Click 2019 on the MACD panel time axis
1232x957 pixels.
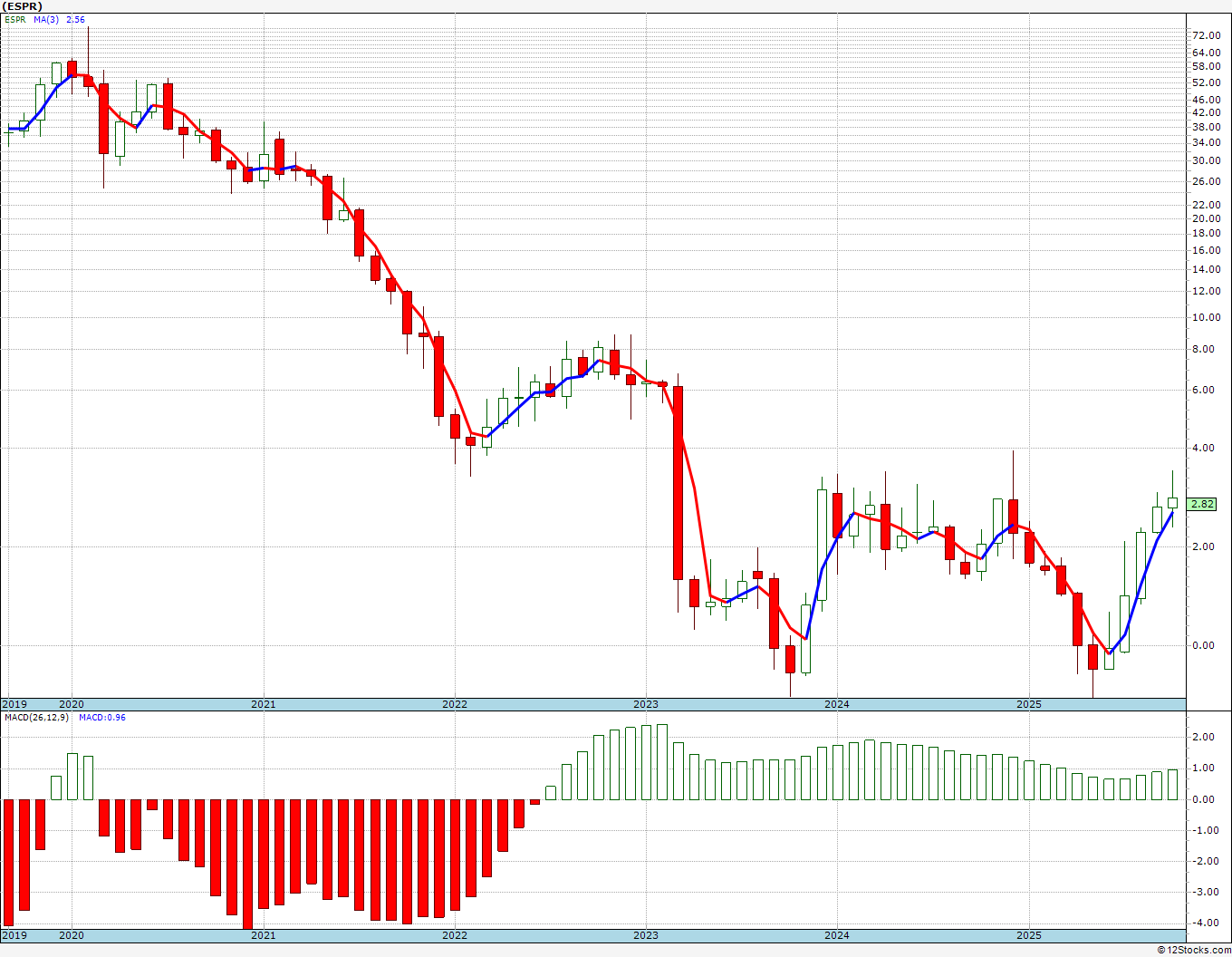[x=14, y=935]
